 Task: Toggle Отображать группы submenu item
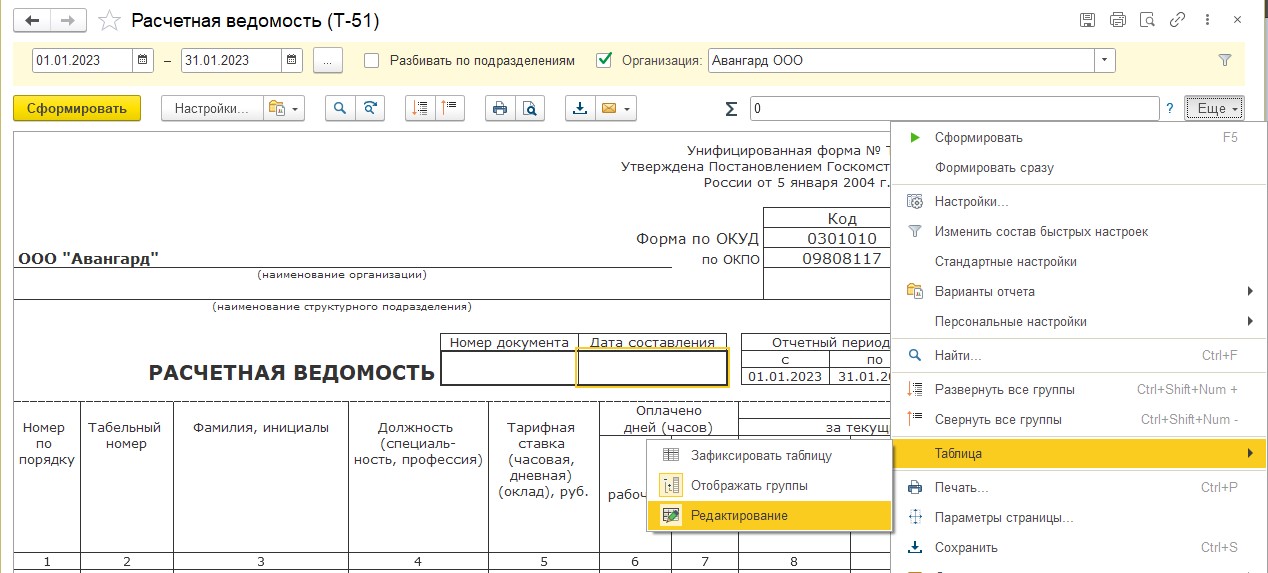click(769, 486)
